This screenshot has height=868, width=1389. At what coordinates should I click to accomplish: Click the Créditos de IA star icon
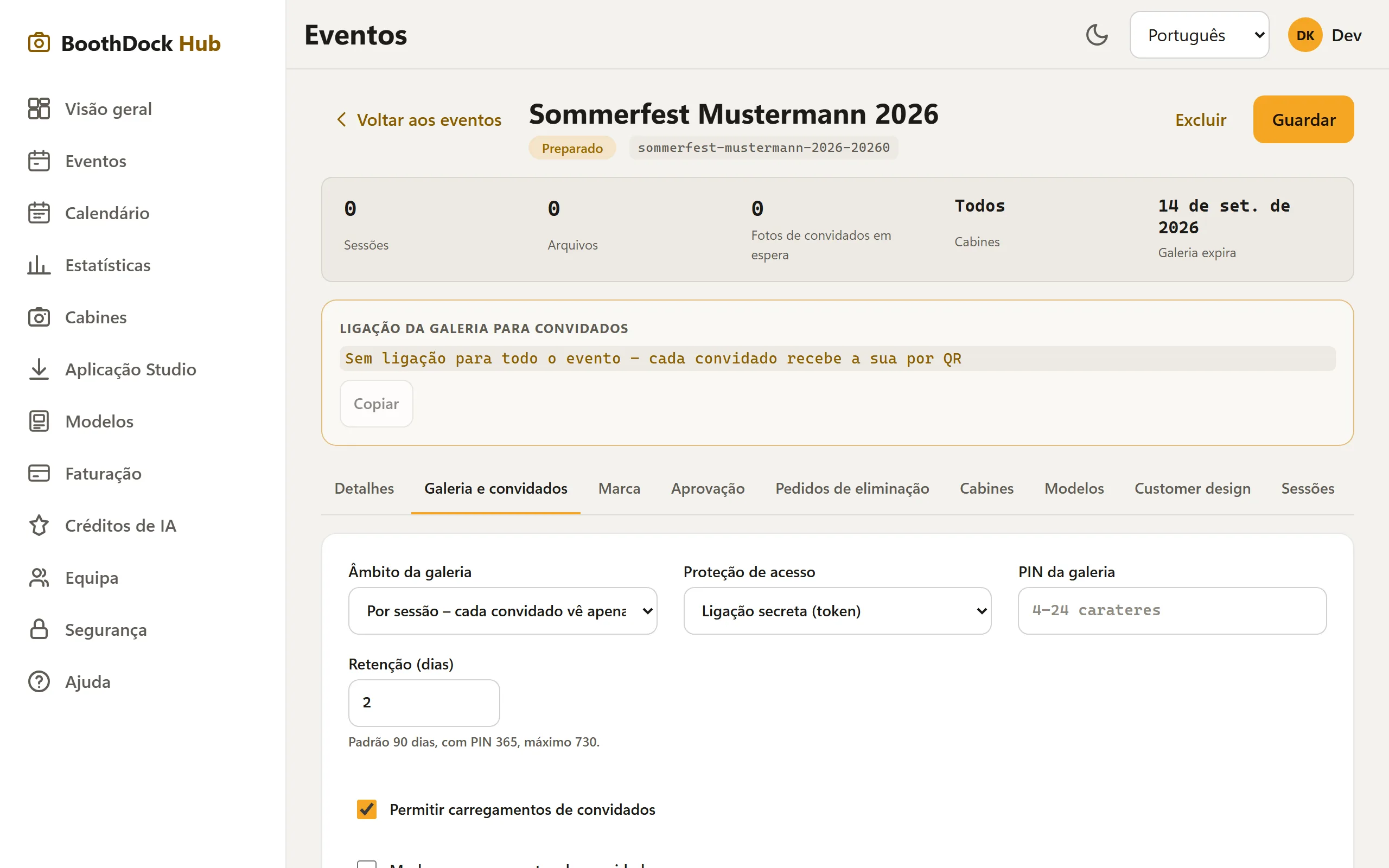coord(39,525)
